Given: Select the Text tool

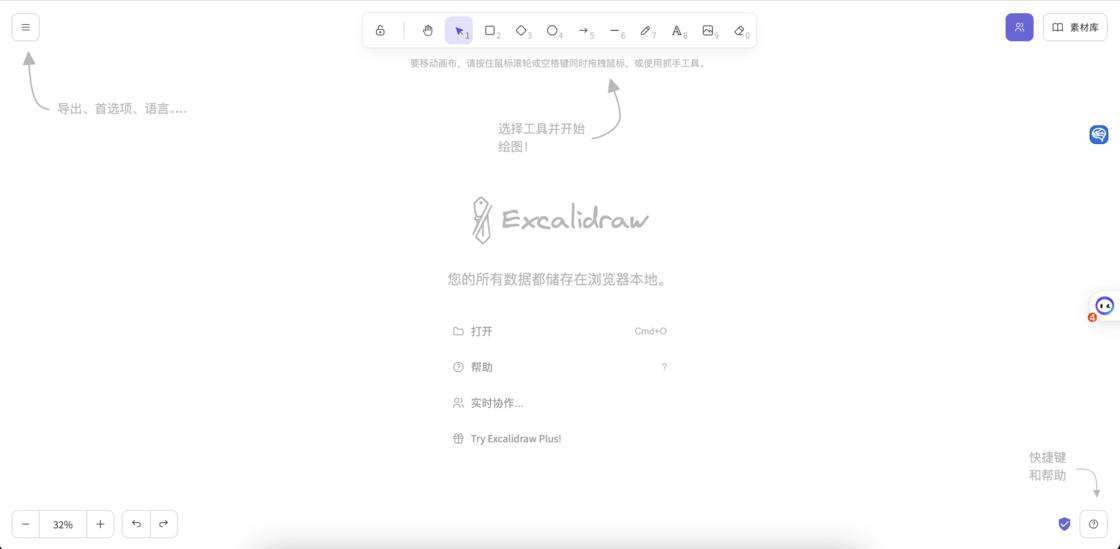Looking at the screenshot, I should 677,31.
